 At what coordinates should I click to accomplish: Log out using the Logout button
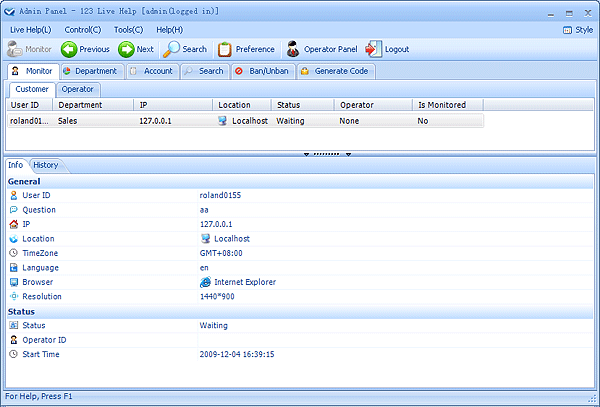pyautogui.click(x=388, y=49)
